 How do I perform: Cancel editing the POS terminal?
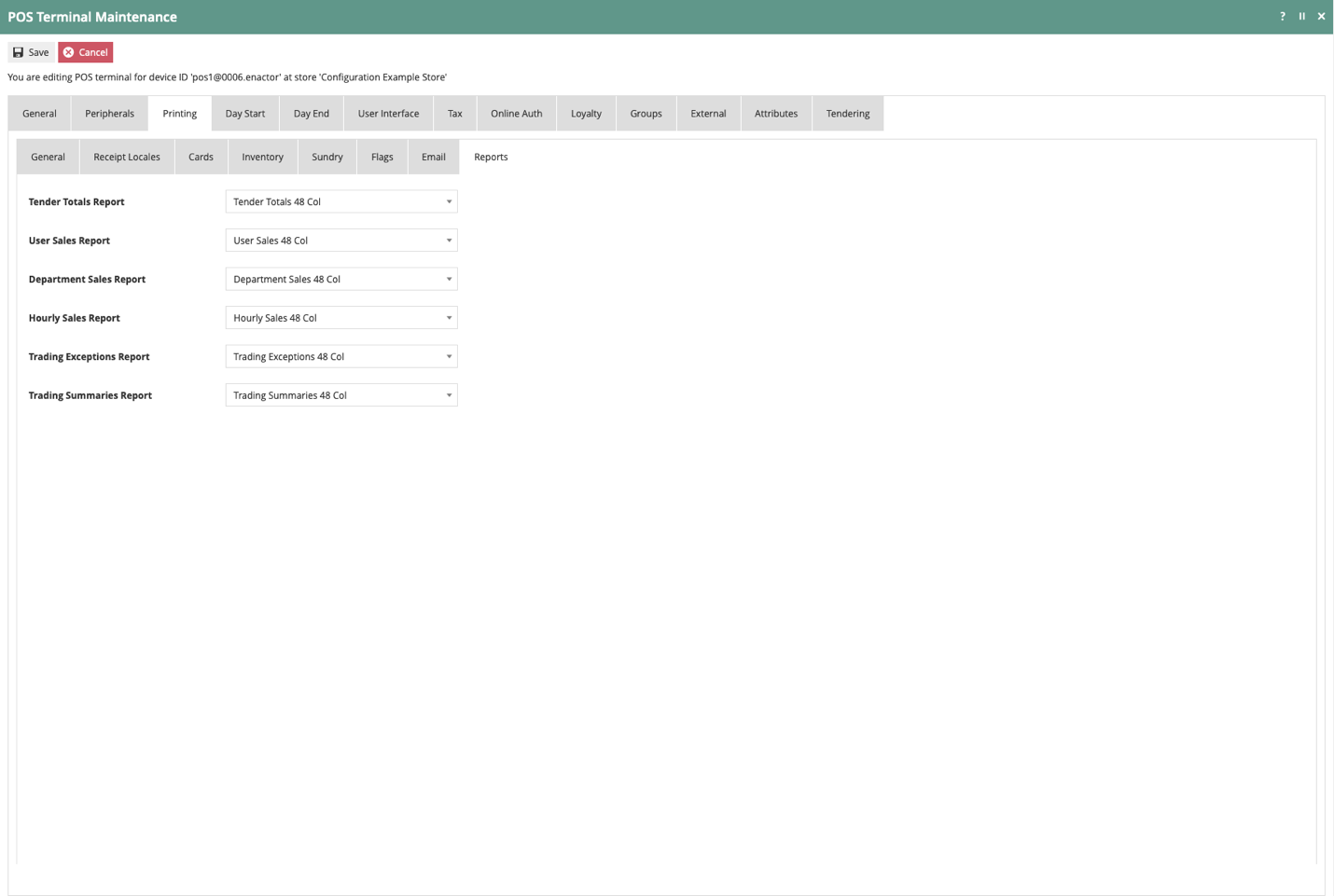[x=85, y=52]
